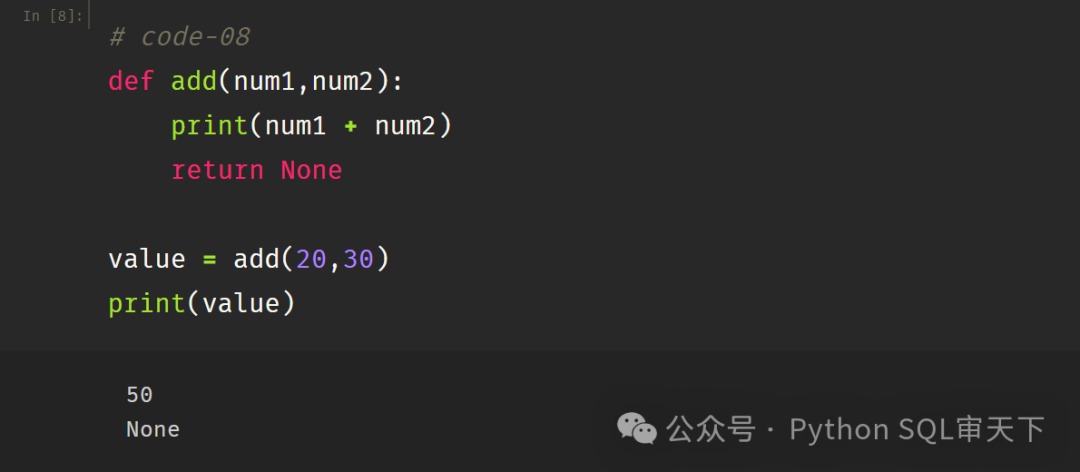
Task: Click the # code-08 comment line
Action: 179,37
